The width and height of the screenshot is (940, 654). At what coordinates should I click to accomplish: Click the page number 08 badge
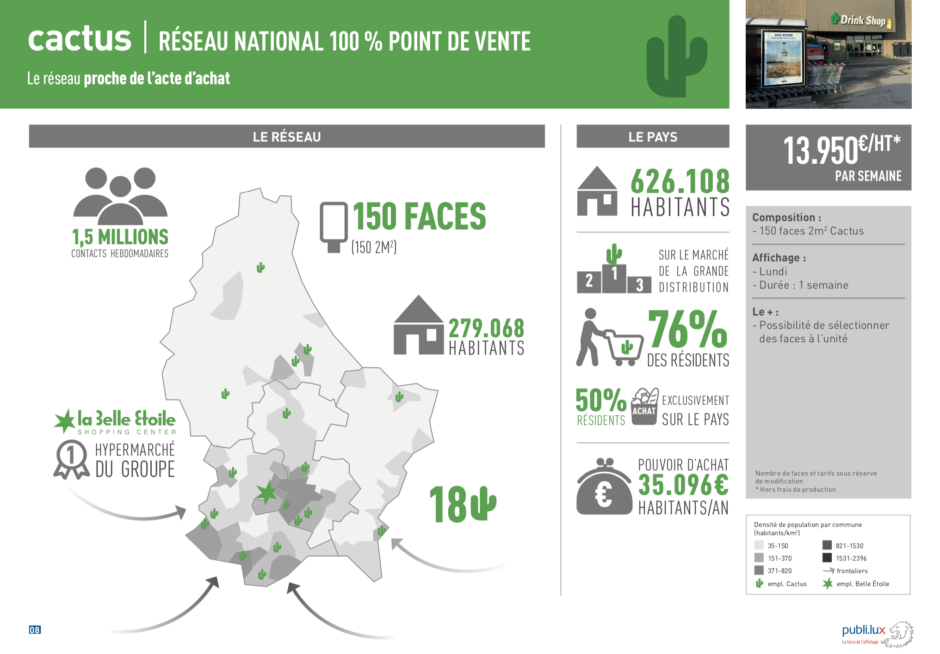click(x=35, y=629)
